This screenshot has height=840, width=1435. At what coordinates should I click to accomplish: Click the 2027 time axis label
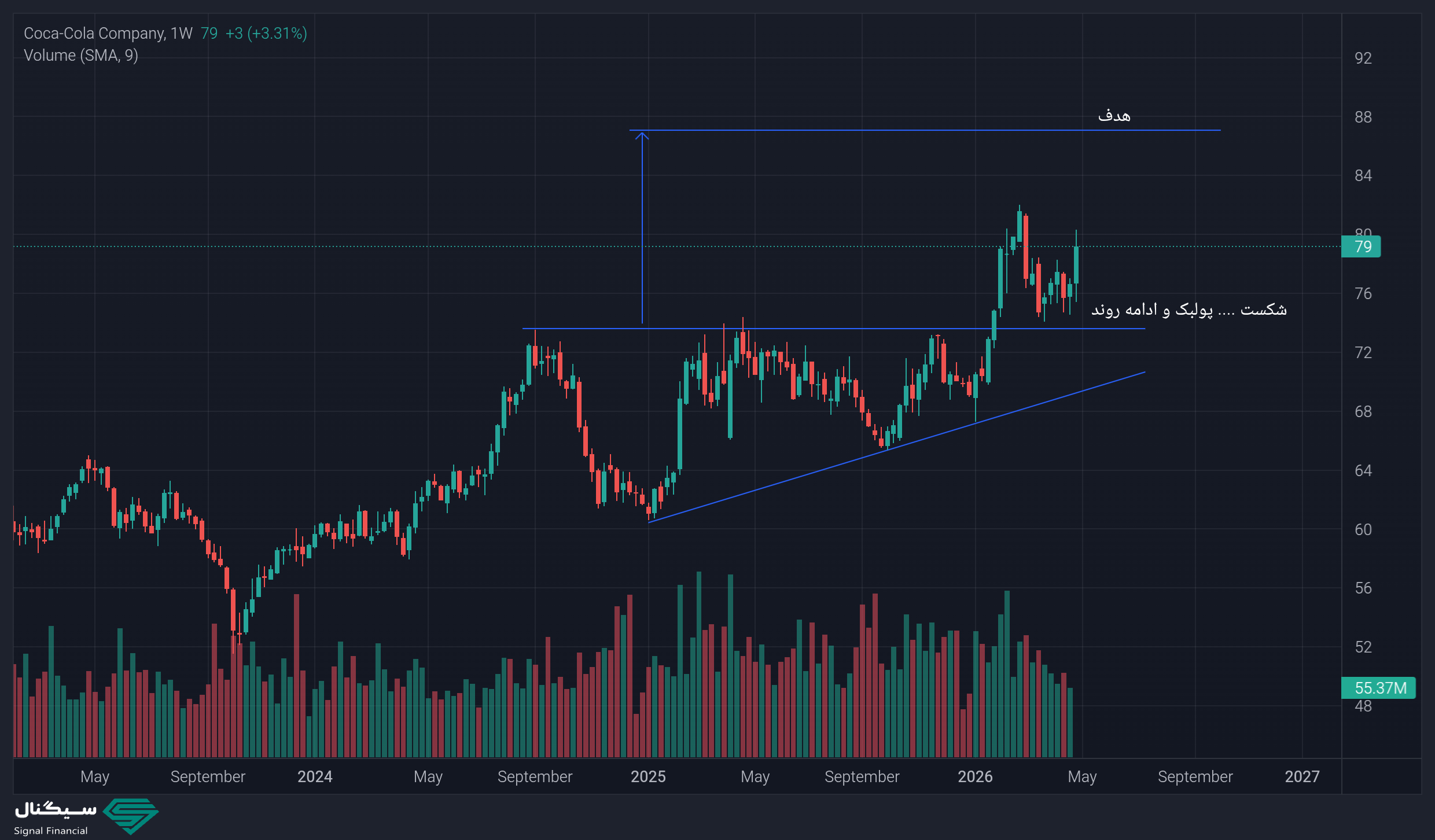tap(1302, 776)
